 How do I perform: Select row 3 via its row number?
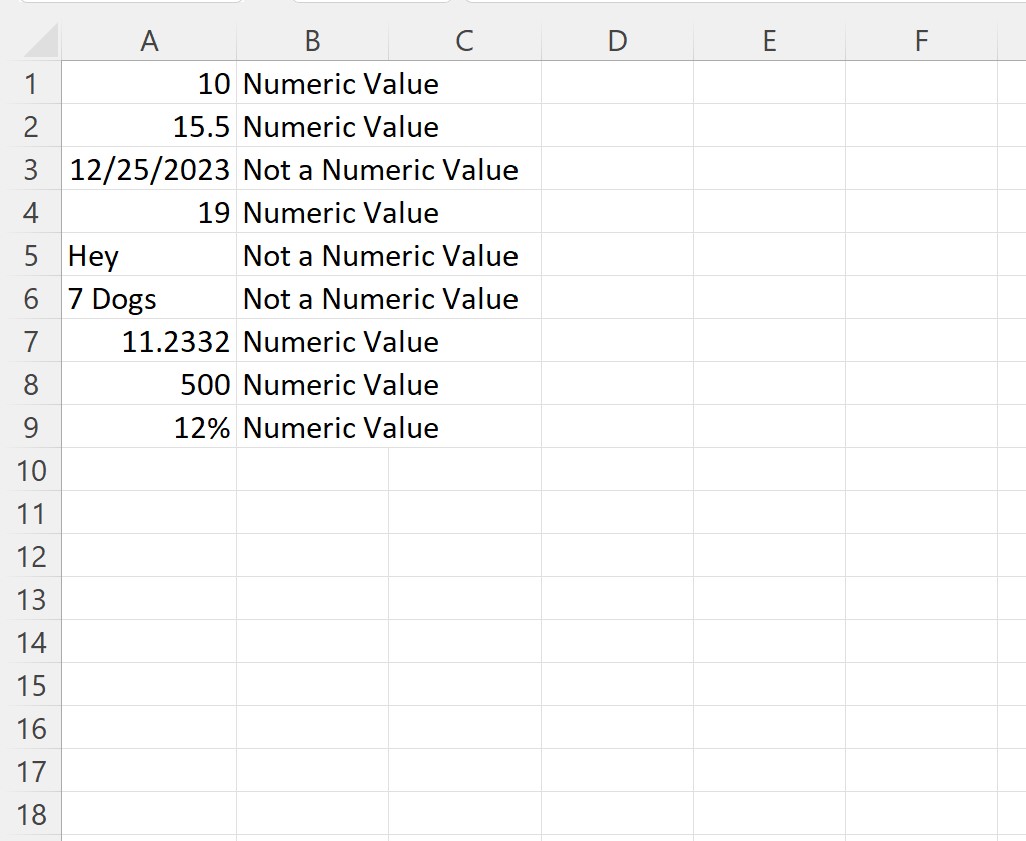point(31,170)
